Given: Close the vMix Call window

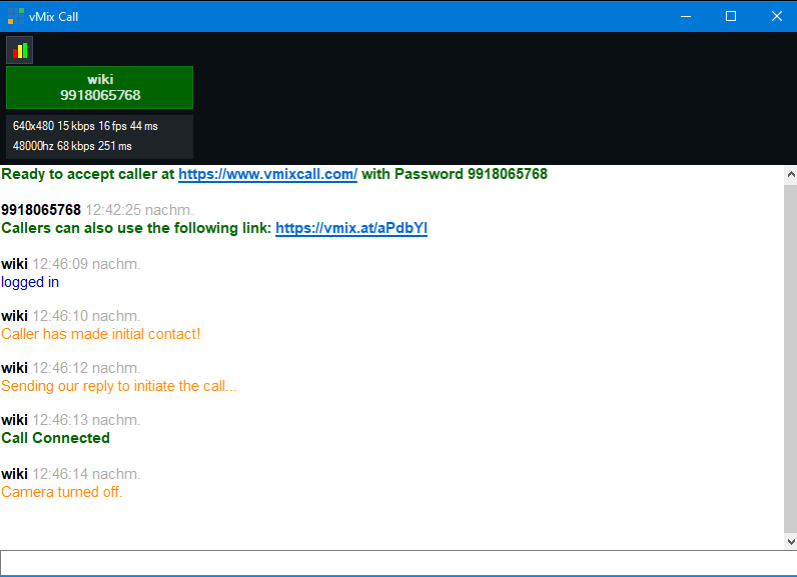Looking at the screenshot, I should point(776,16).
